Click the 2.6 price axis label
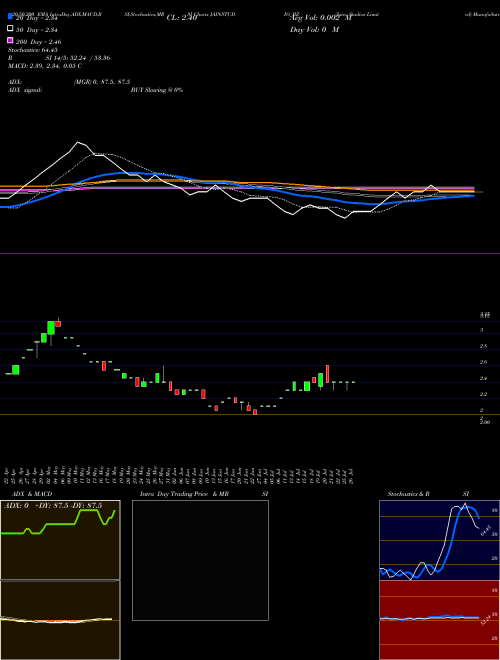Viewport: 500px width, 660px height. [484, 362]
